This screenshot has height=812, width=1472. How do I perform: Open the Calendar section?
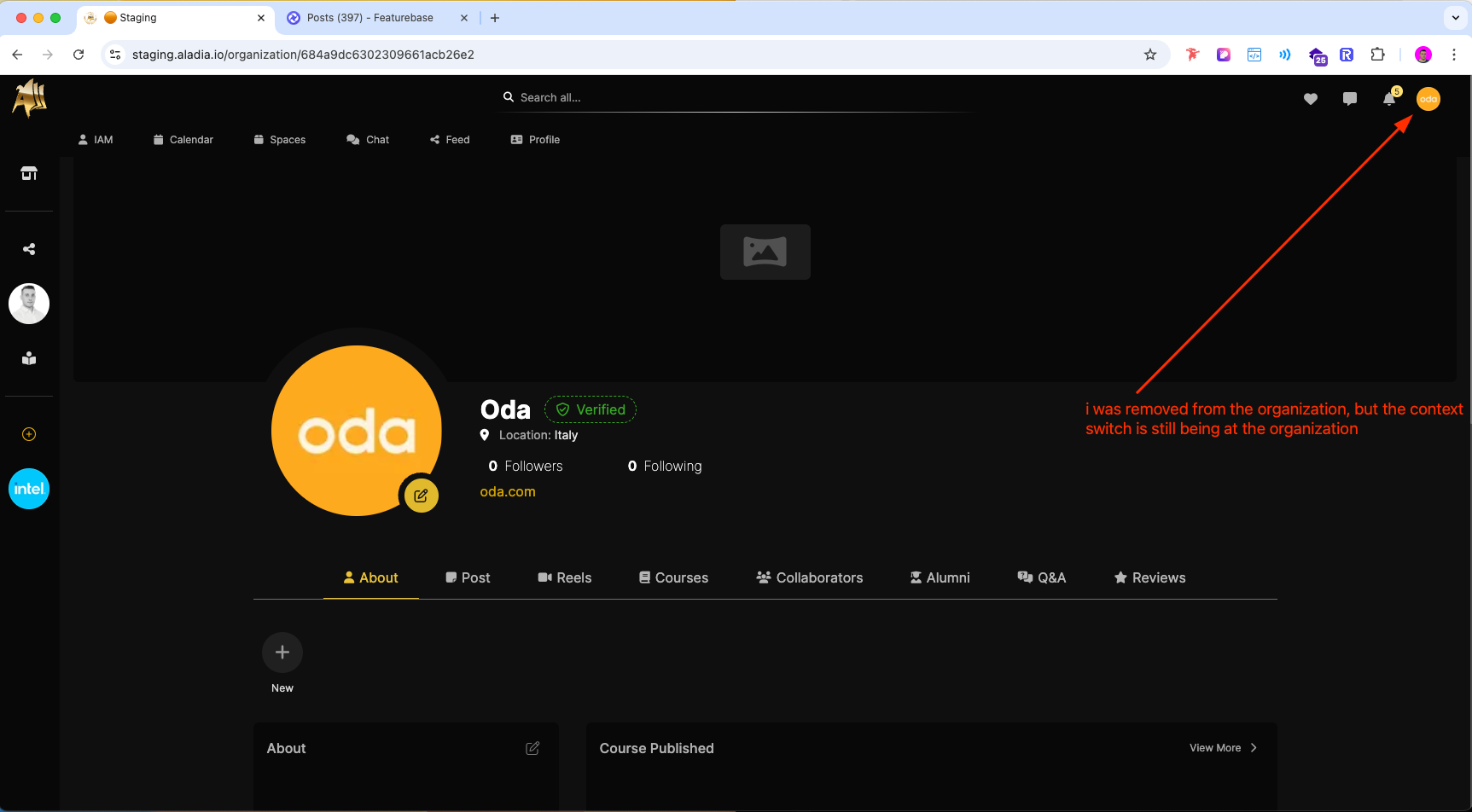183,140
